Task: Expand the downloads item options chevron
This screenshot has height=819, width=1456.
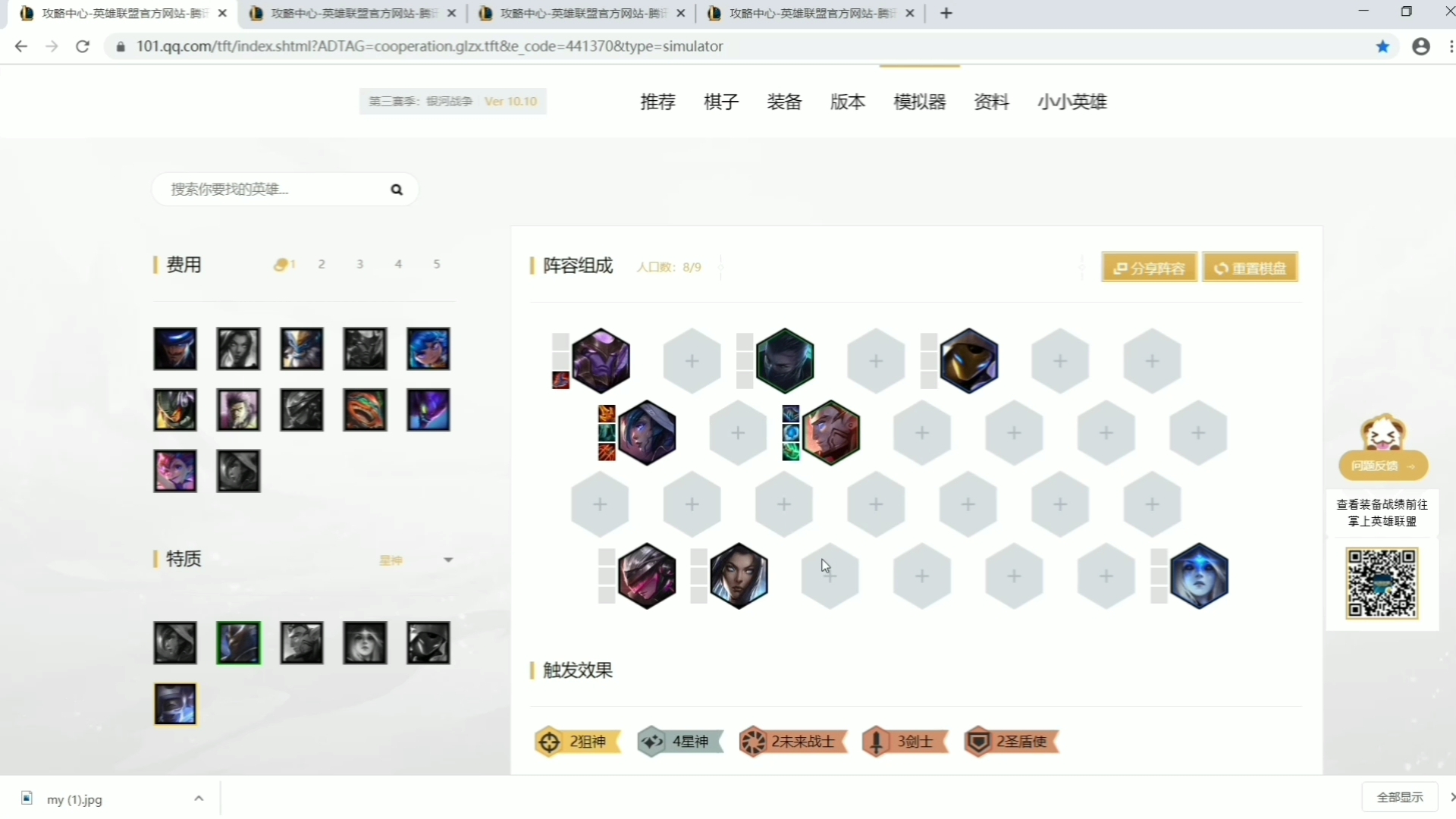Action: [199, 799]
